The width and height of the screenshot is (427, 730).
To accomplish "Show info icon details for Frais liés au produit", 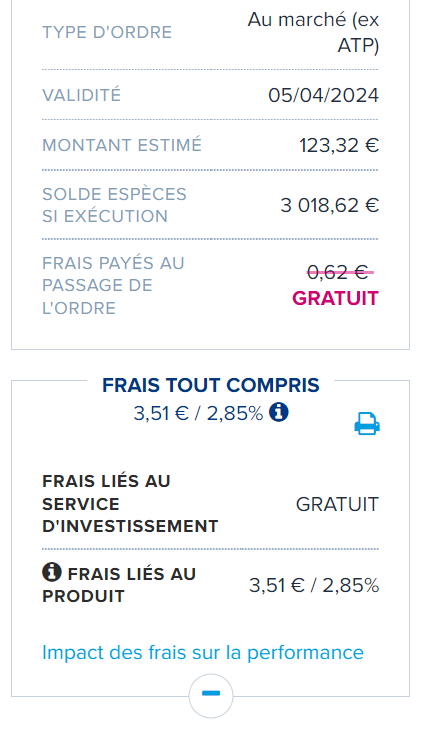I will pos(52,572).
